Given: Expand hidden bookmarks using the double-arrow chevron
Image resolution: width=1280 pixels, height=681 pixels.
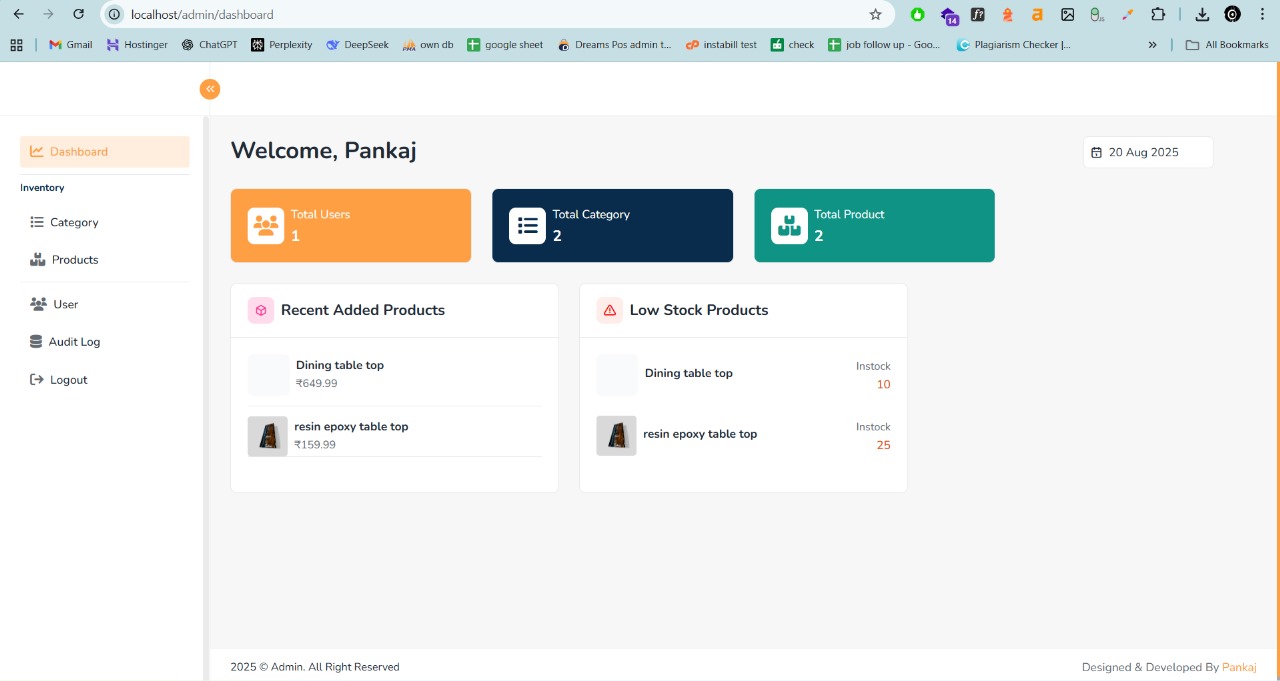Looking at the screenshot, I should click(1153, 44).
